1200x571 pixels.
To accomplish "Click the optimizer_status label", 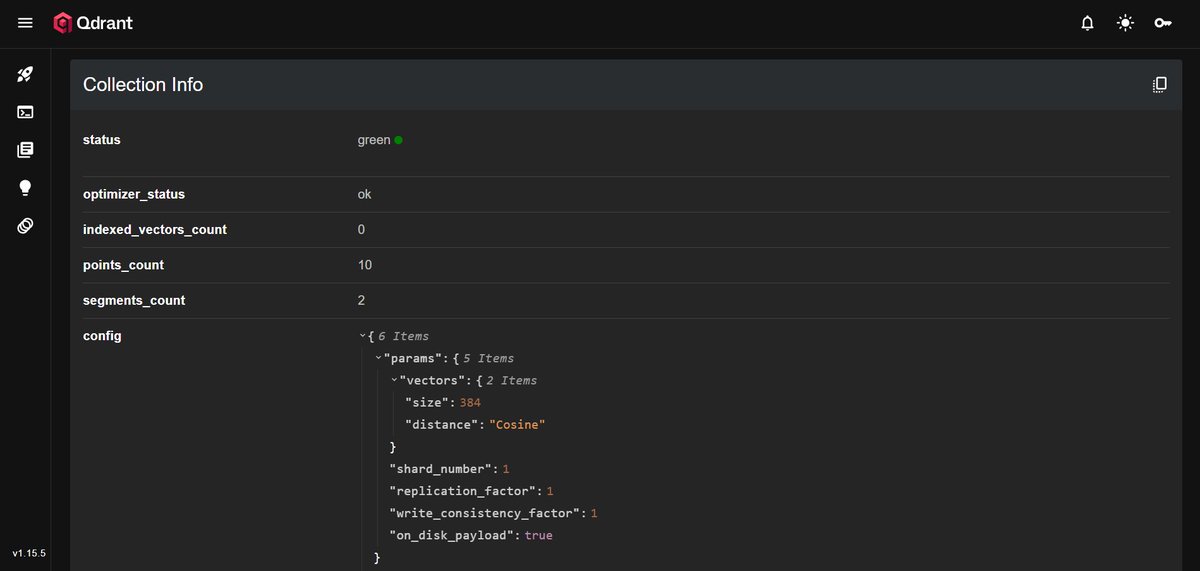I will 134,194.
